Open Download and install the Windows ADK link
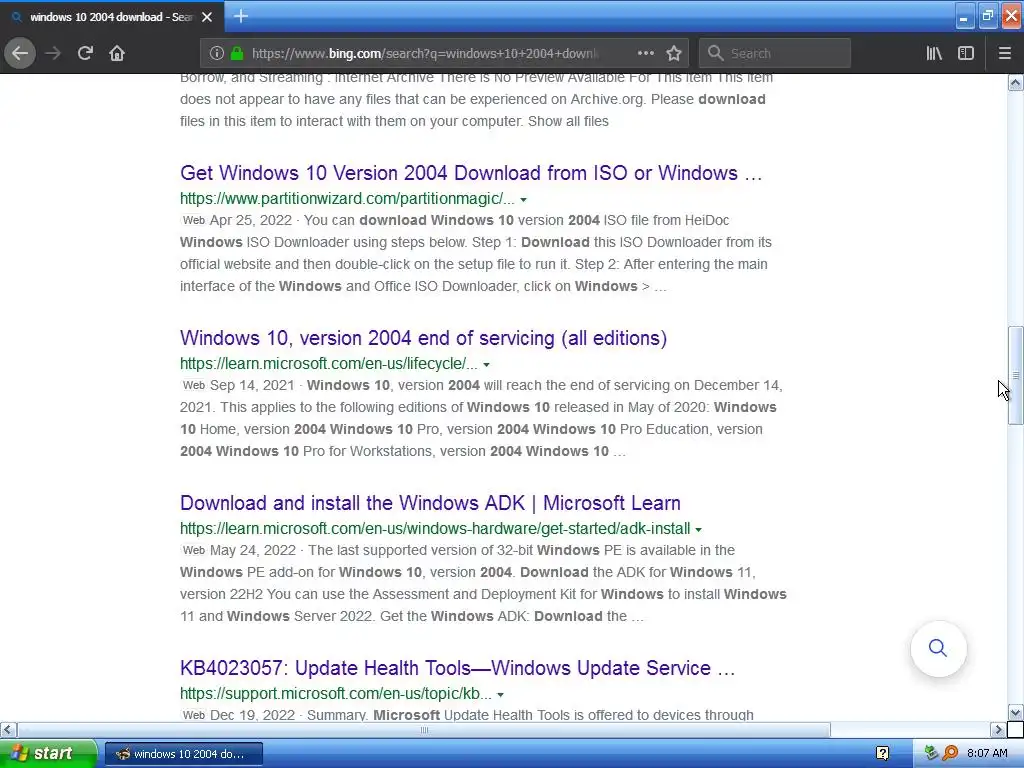Screen dimensions: 1024x768 [x=430, y=503]
